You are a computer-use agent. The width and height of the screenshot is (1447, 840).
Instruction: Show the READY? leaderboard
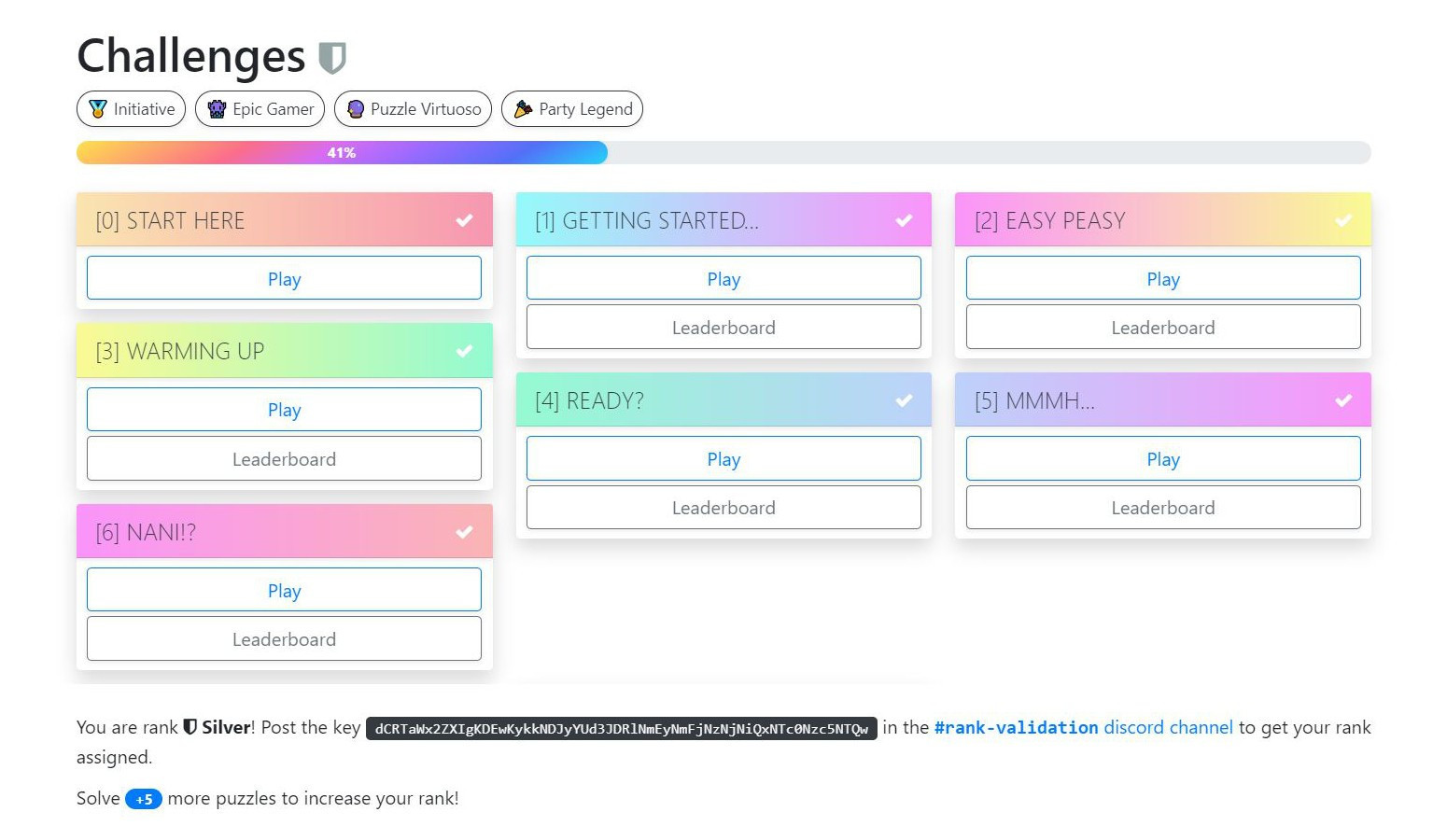pyautogui.click(x=723, y=508)
